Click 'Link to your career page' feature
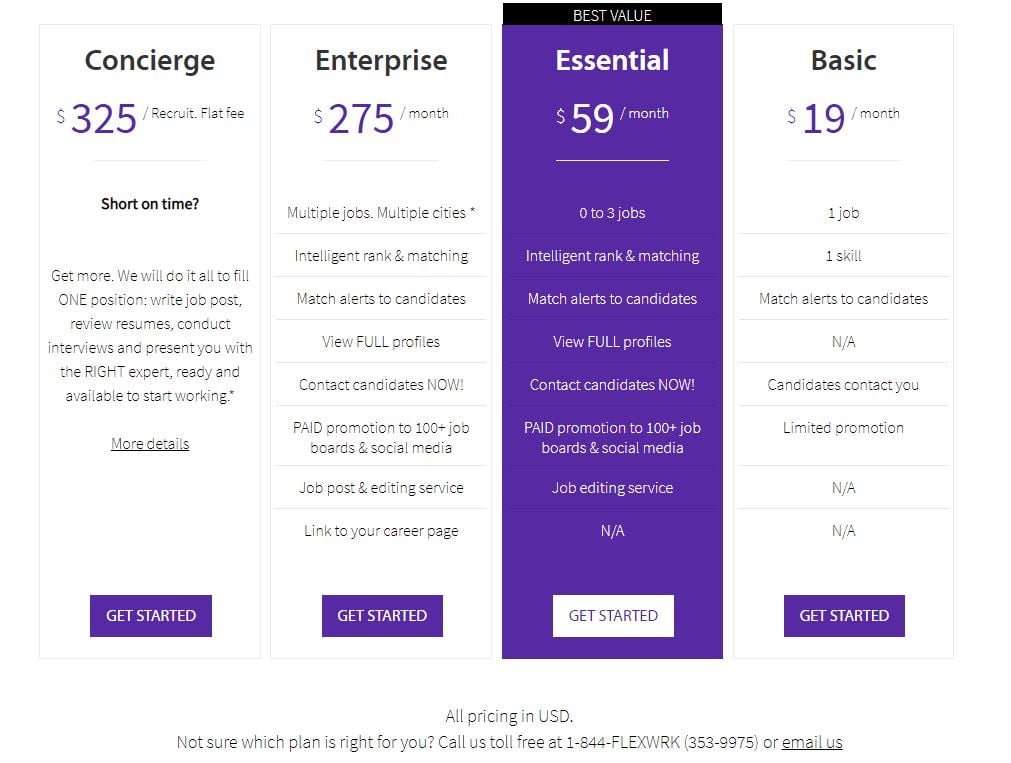Image resolution: width=1011 pixels, height=763 pixels. [x=381, y=531]
